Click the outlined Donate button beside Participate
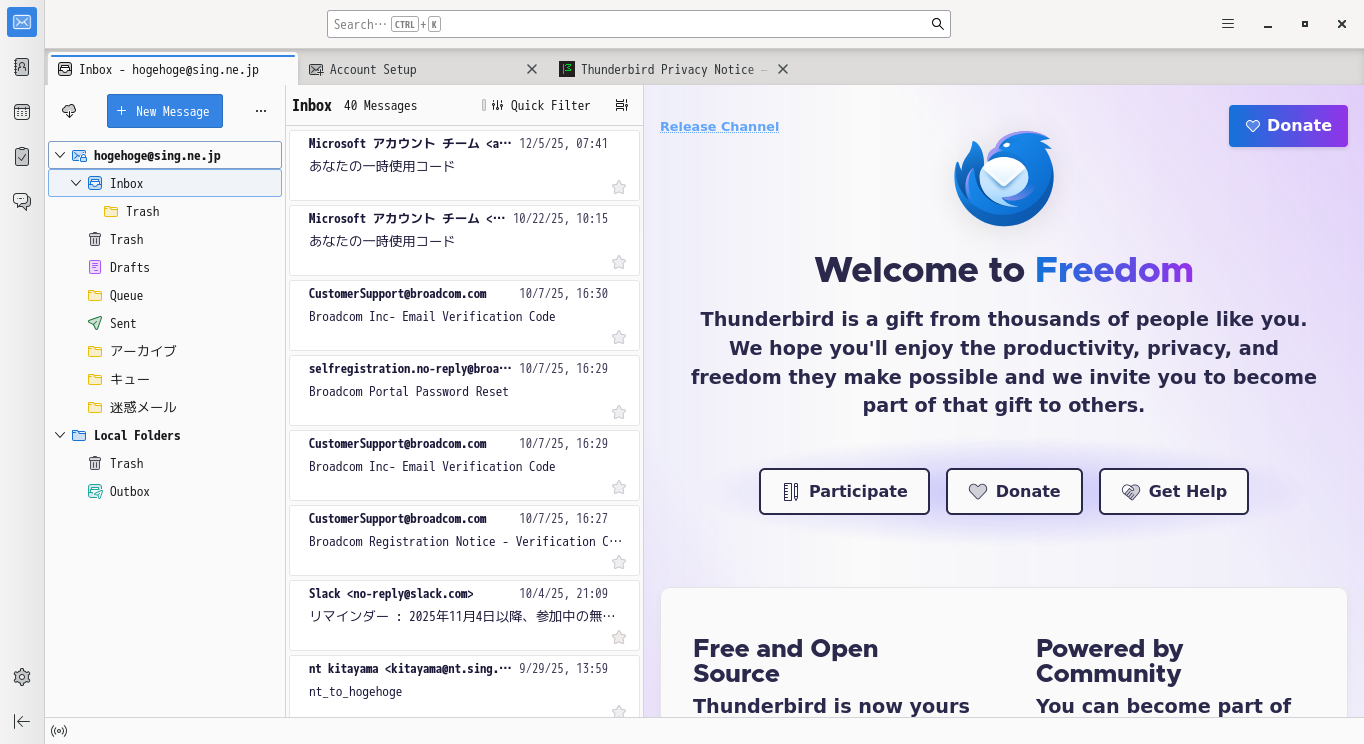Screen dimensions: 1364x744 tap(1014, 491)
